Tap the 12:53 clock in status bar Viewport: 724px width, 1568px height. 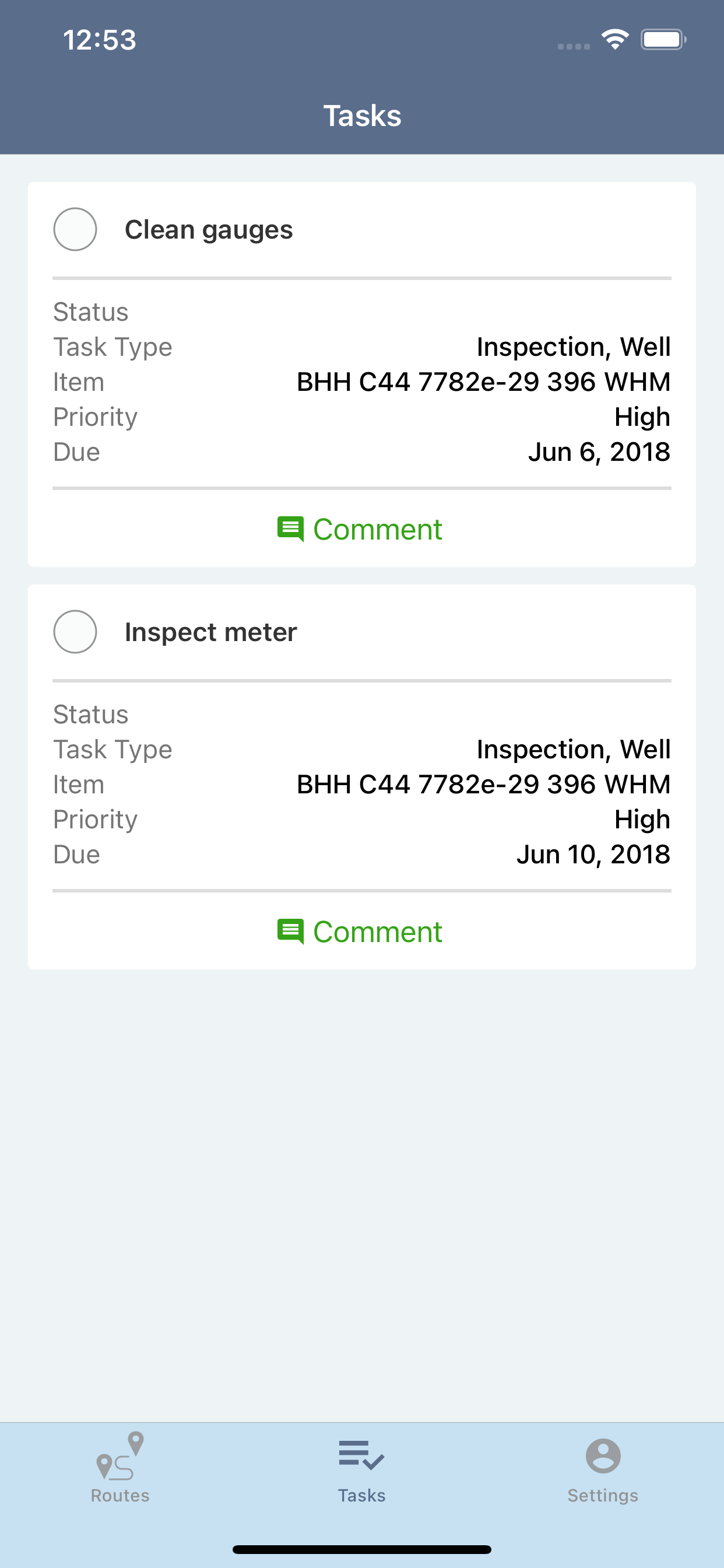[99, 40]
